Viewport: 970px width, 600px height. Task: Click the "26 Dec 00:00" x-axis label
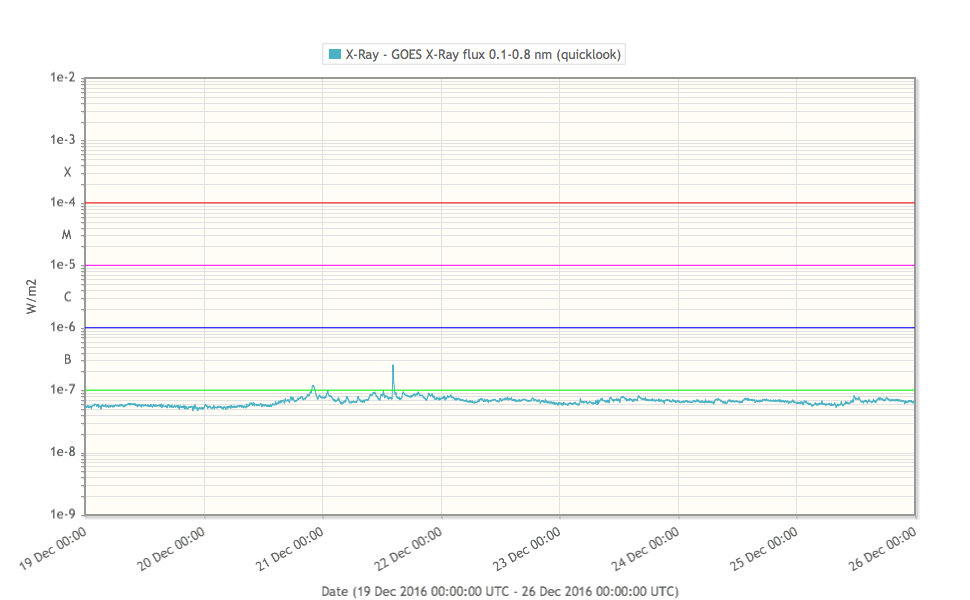point(883,549)
